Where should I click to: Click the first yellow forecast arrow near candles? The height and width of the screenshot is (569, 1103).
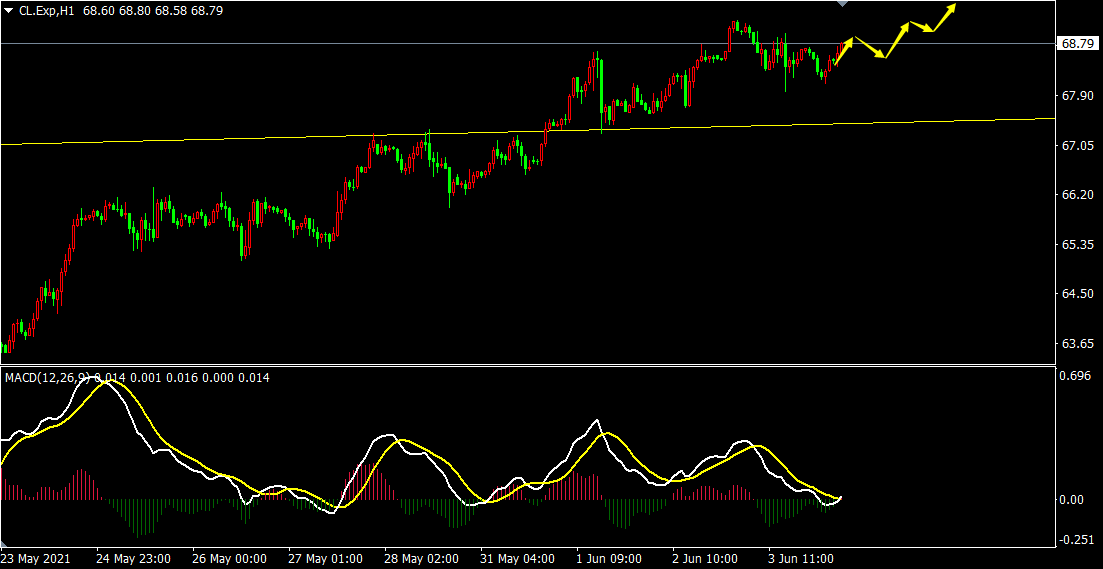point(842,50)
